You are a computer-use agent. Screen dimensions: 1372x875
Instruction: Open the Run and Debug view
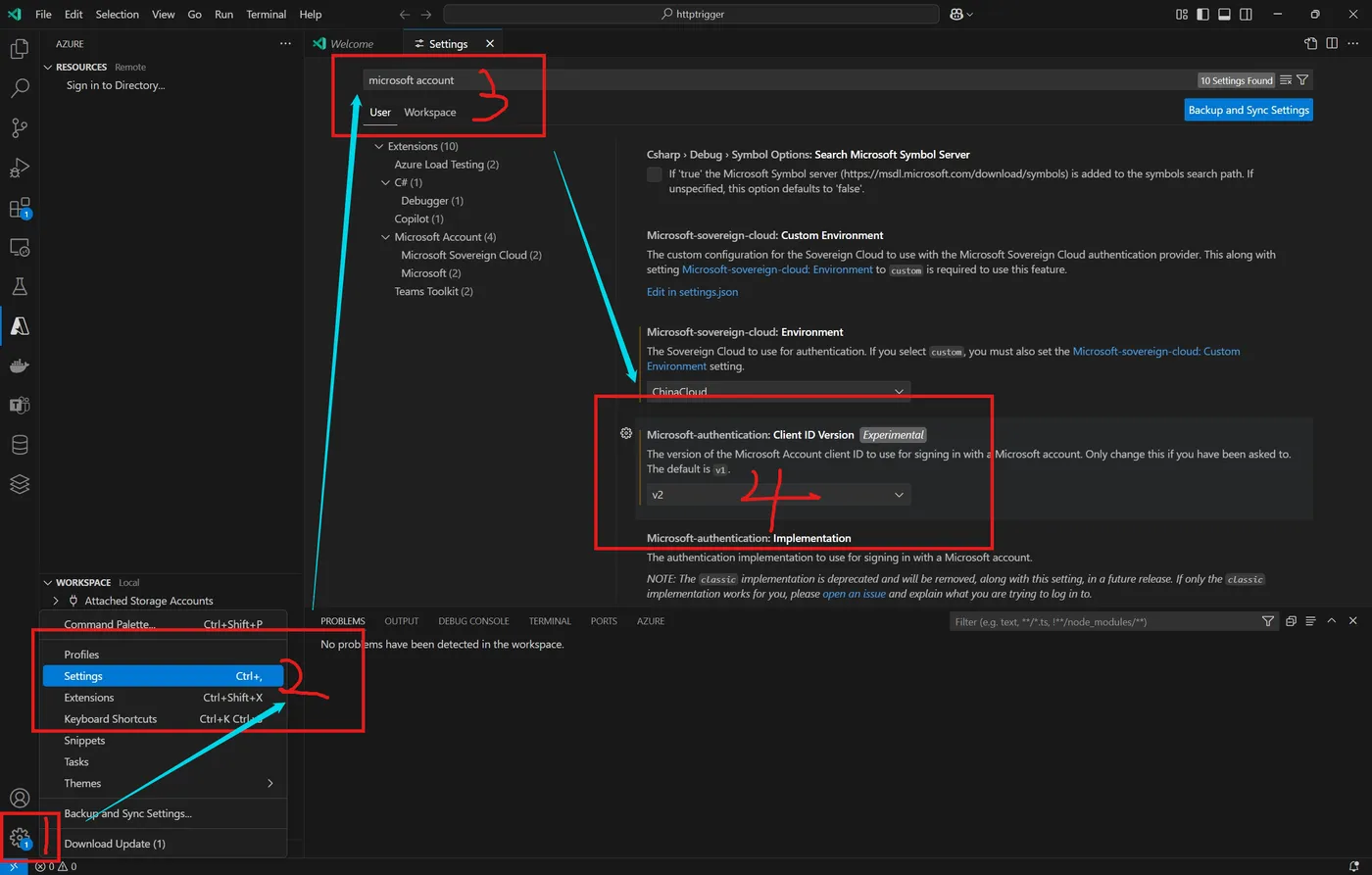(x=19, y=168)
